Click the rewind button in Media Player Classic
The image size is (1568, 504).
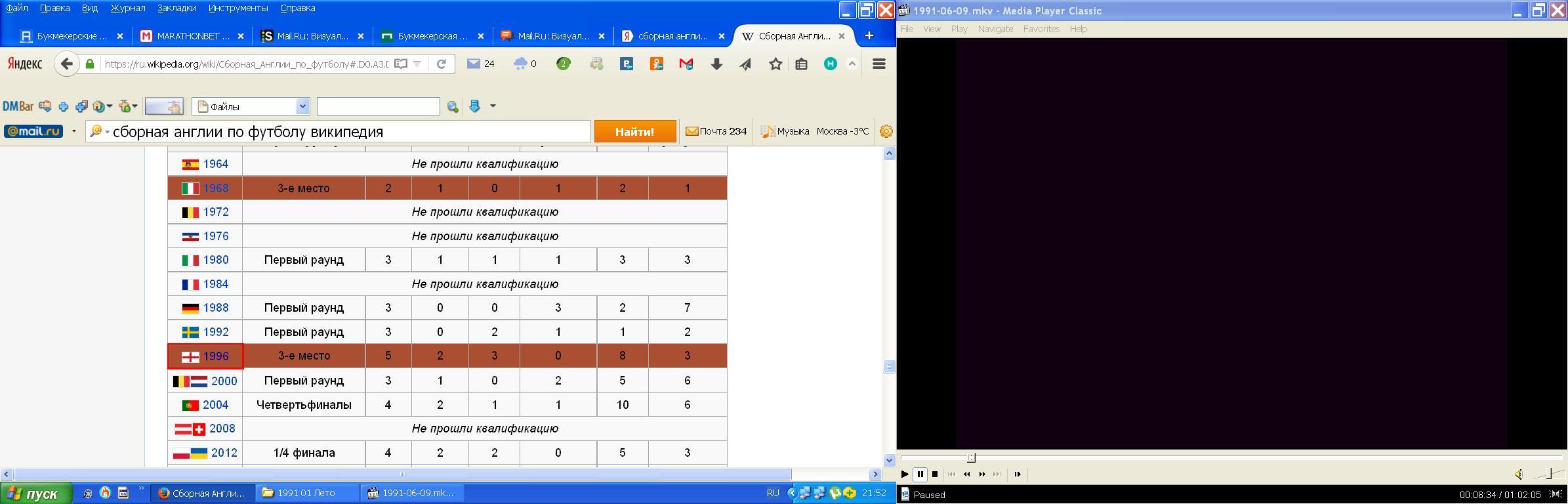point(967,474)
